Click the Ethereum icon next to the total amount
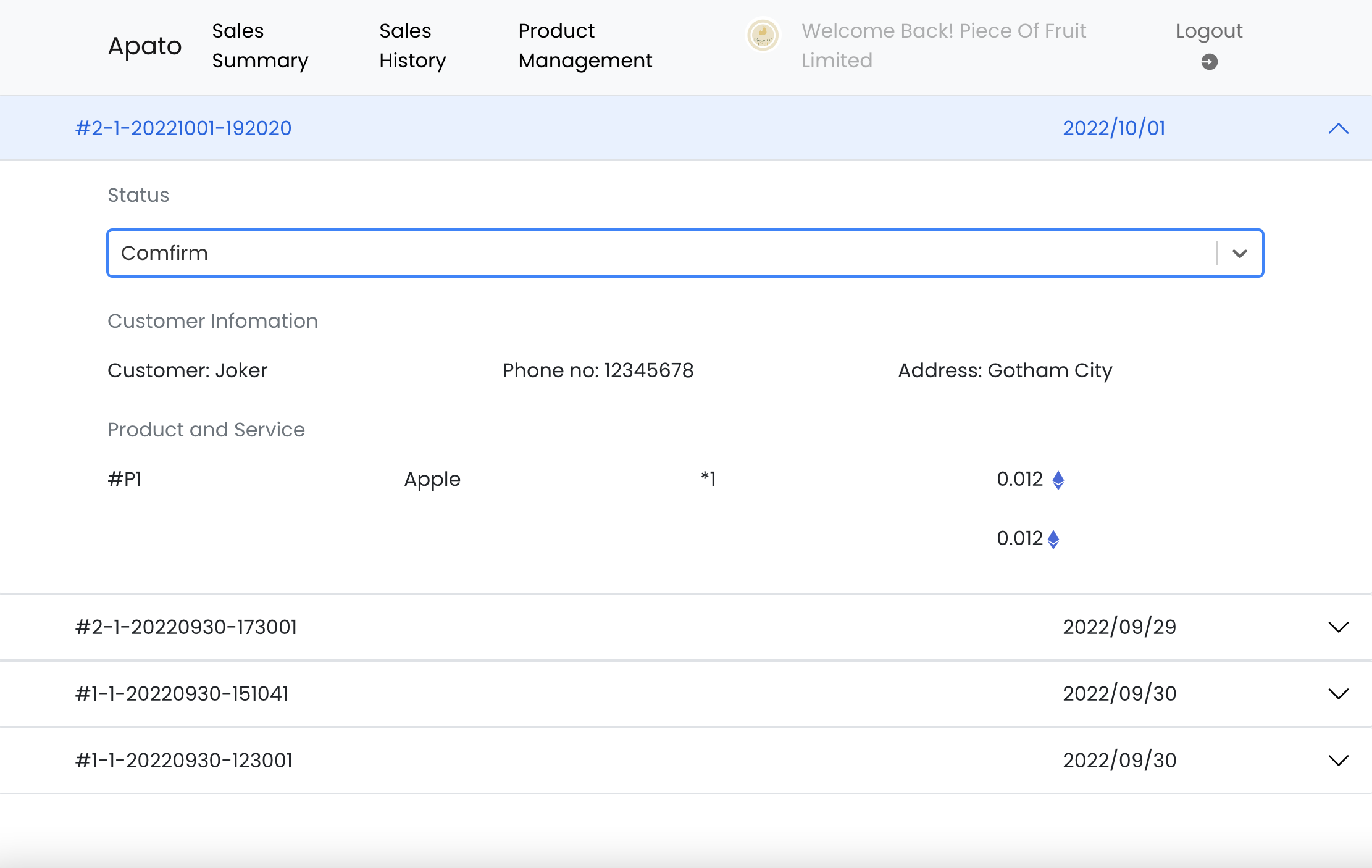The width and height of the screenshot is (1372, 868). coord(1053,539)
